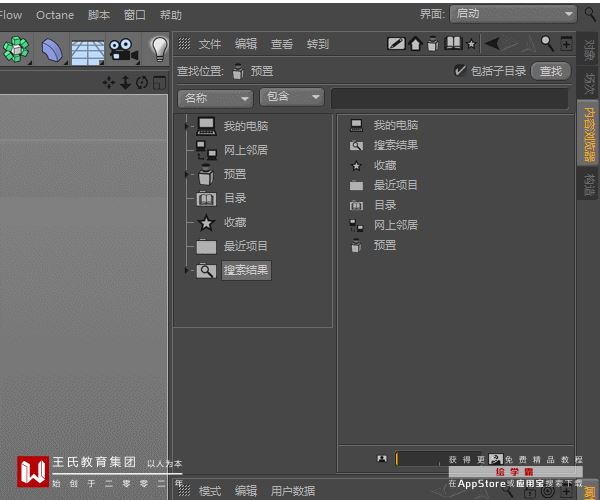Image resolution: width=600 pixels, height=500 pixels.
Task: Open favorites via the small star toolbar icon
Action: (x=471, y=44)
